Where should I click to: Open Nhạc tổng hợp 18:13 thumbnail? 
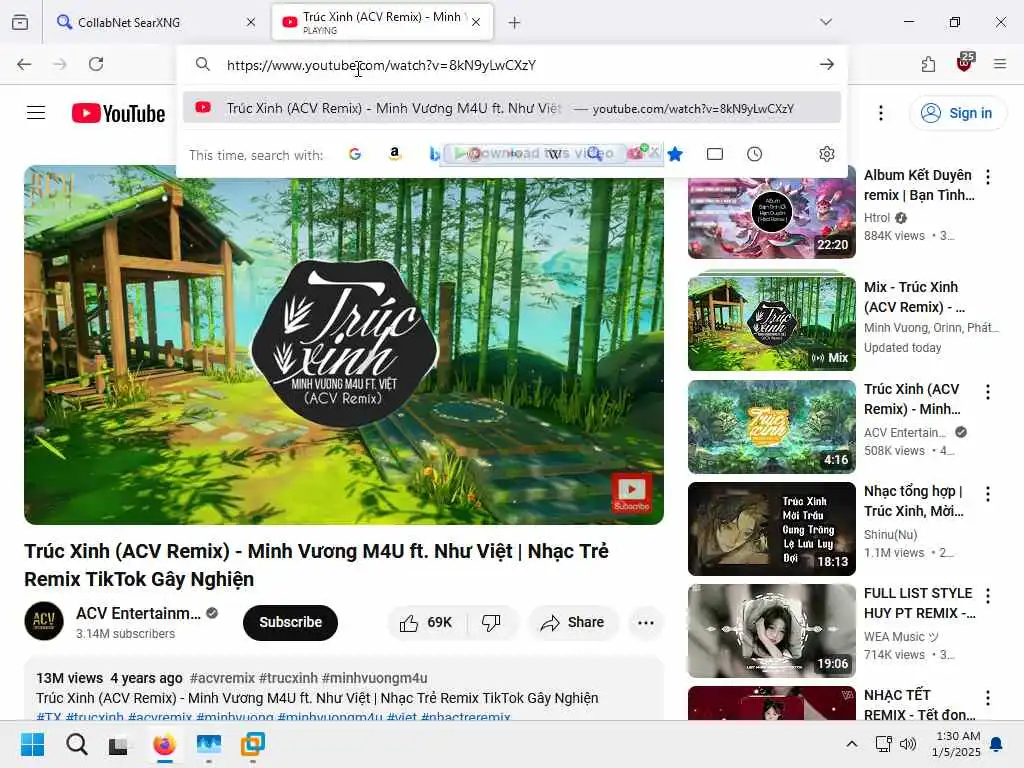[772, 529]
